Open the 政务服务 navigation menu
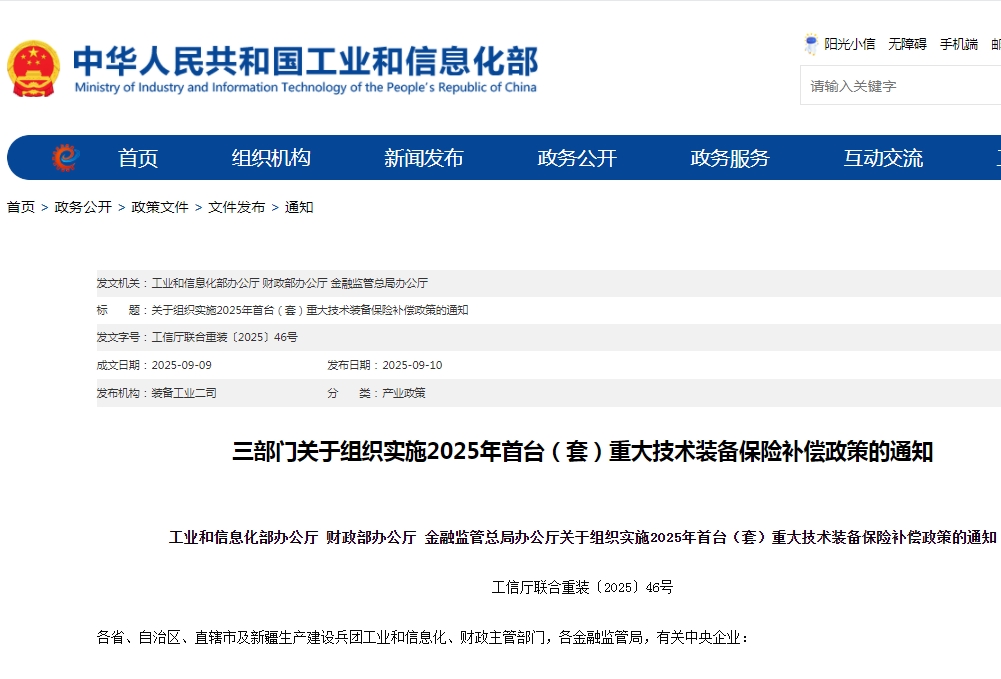This screenshot has width=1001, height=679. tap(730, 158)
